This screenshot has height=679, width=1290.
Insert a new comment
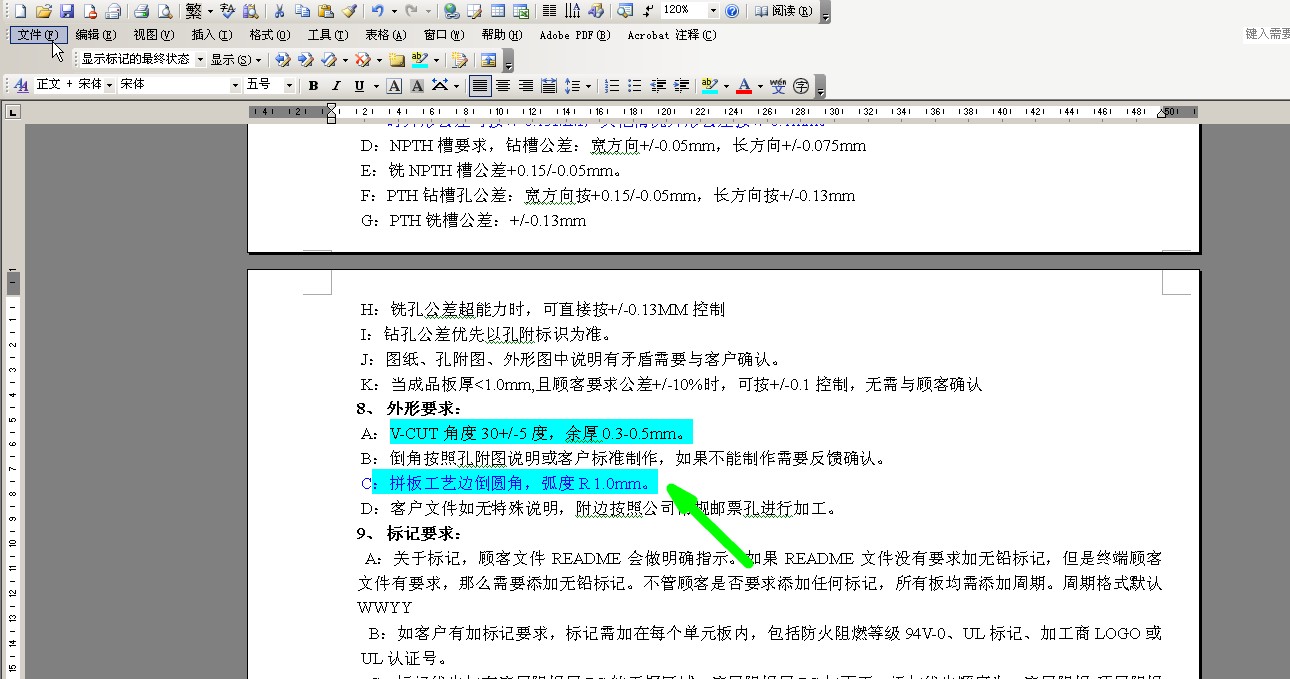click(396, 60)
